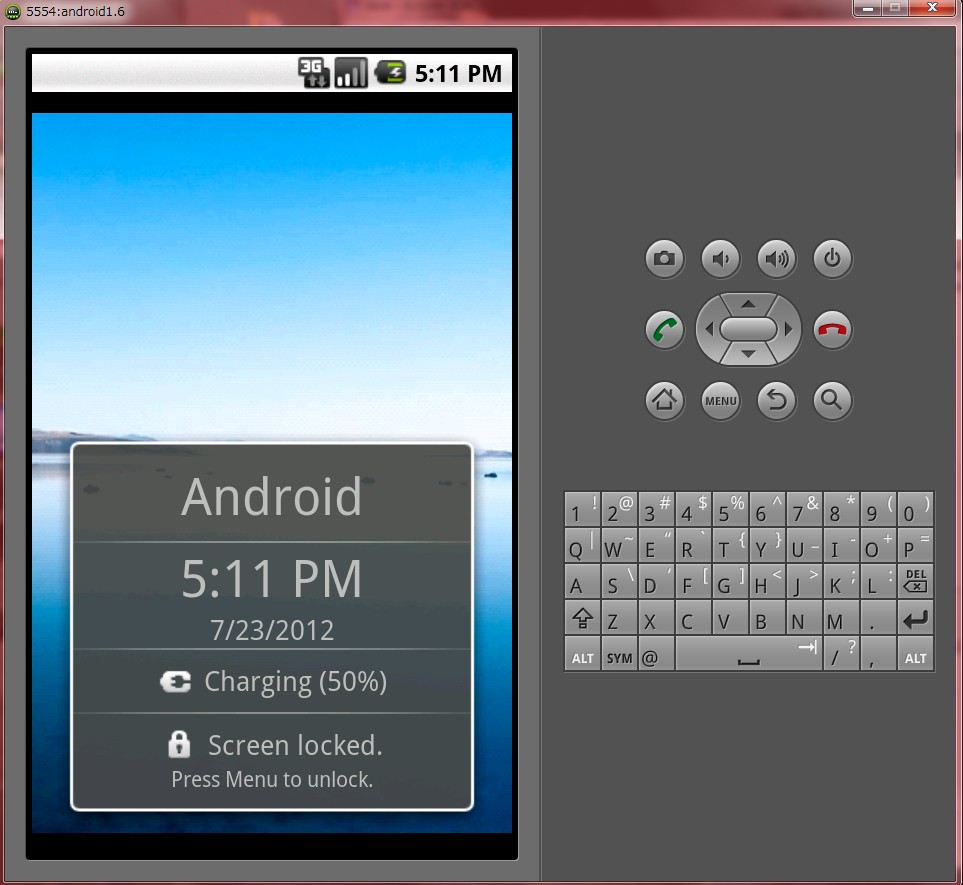
Task: Click the 7 key with & symbol
Action: click(805, 509)
